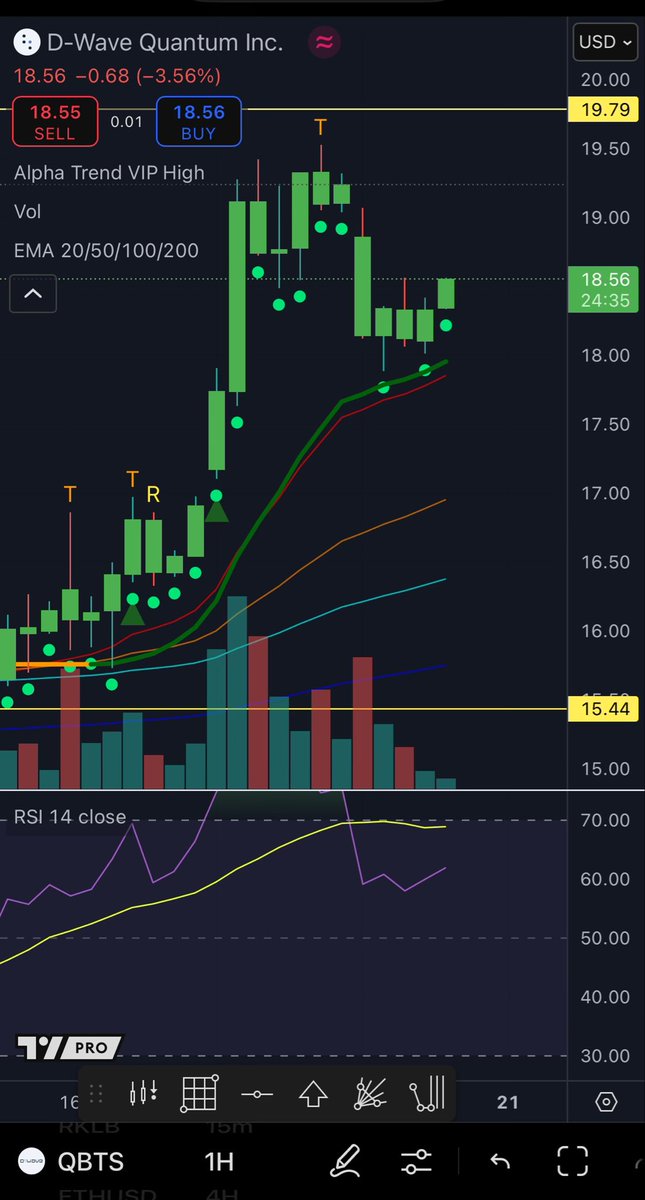
Task: Open the USD currency dropdown
Action: click(605, 42)
